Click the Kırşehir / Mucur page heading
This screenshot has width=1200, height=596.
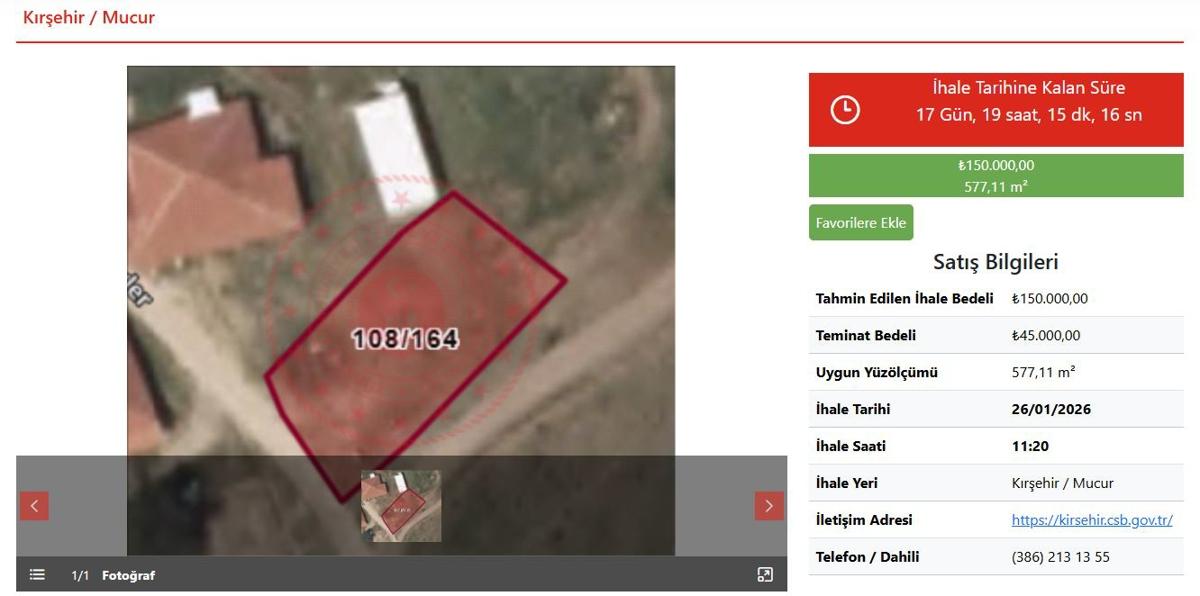(x=89, y=17)
